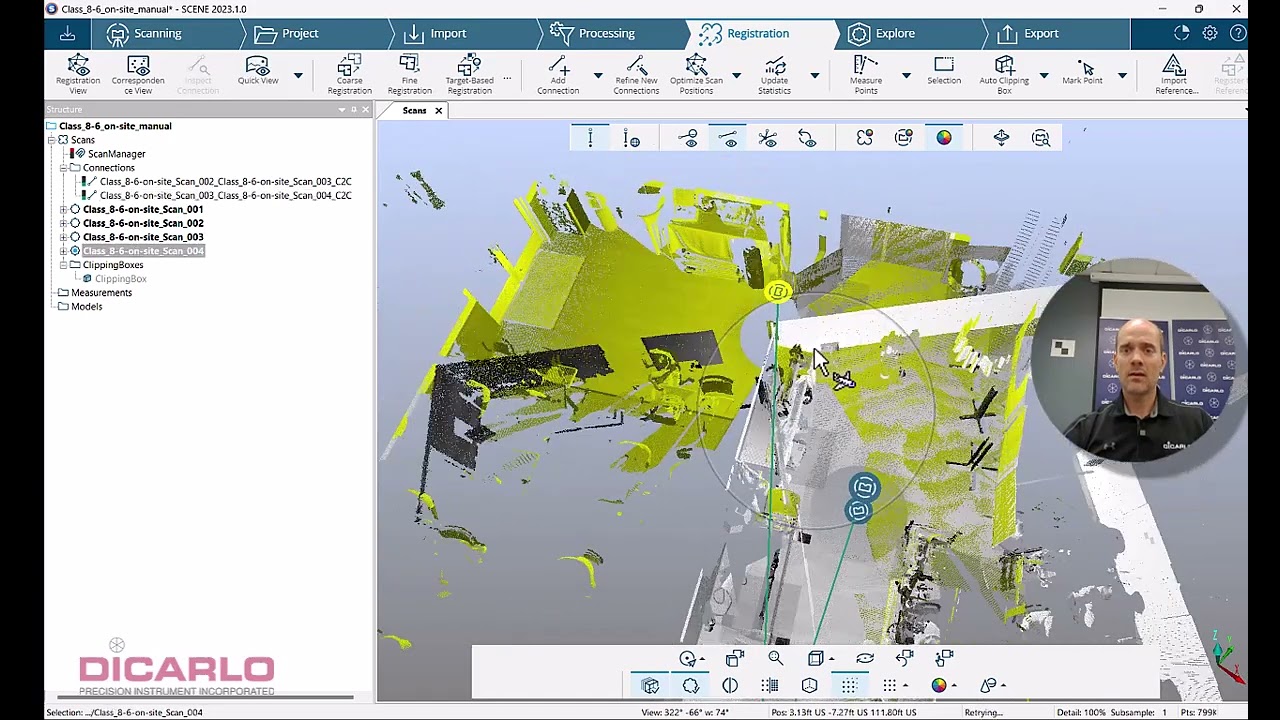Close the Scans view tab
This screenshot has height=720, width=1280.
438,110
